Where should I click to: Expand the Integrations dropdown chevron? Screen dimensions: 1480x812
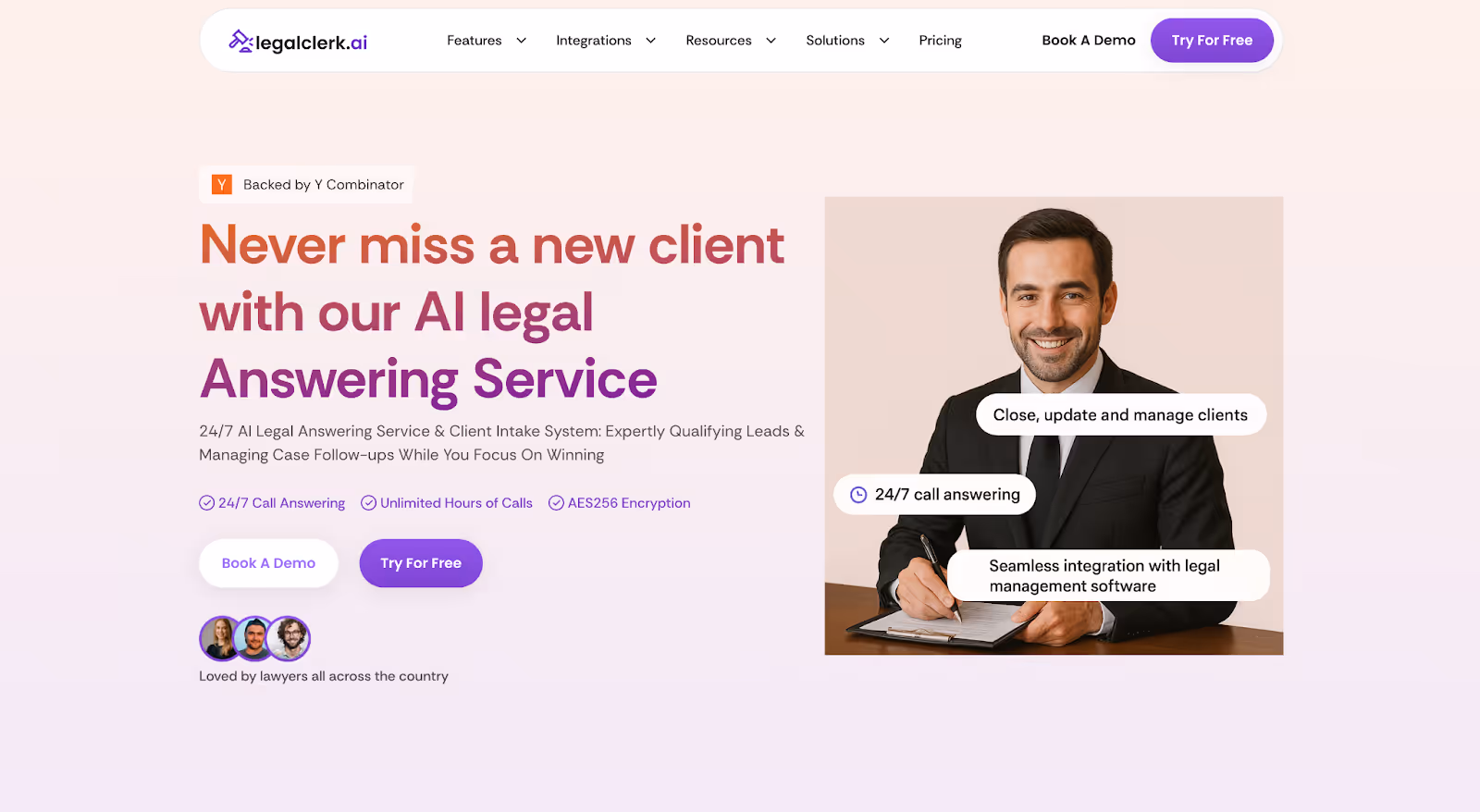click(650, 41)
